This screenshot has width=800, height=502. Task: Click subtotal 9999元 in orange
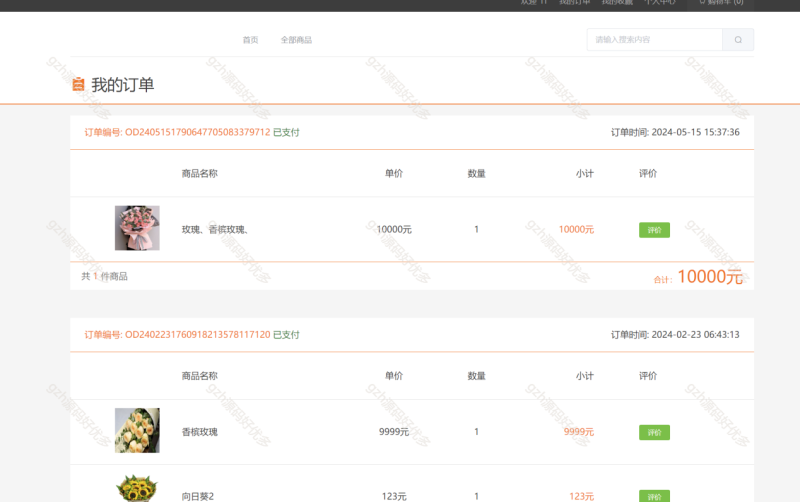click(579, 432)
